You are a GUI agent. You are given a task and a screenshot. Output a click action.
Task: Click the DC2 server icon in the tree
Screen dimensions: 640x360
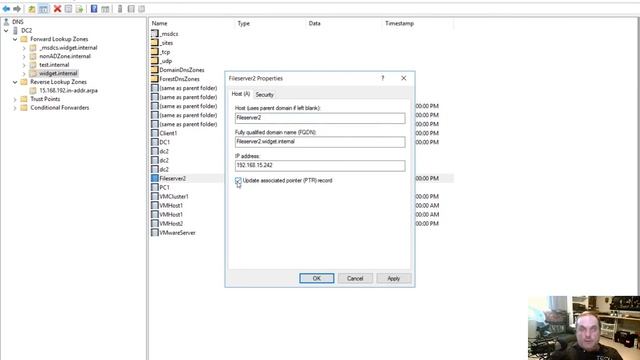16,30
